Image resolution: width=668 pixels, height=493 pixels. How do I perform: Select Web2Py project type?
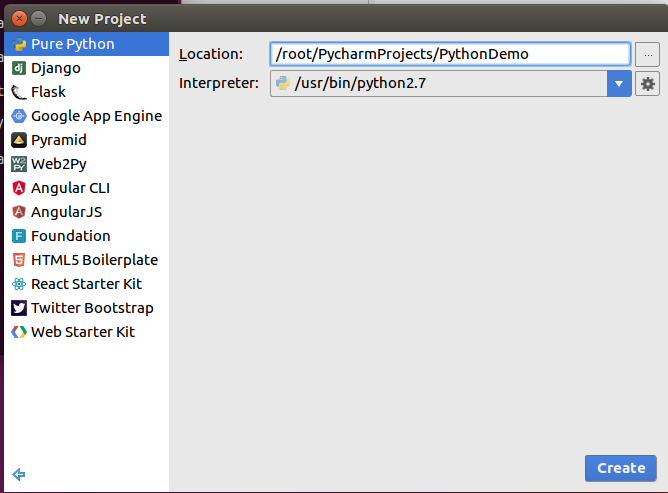tap(86, 164)
